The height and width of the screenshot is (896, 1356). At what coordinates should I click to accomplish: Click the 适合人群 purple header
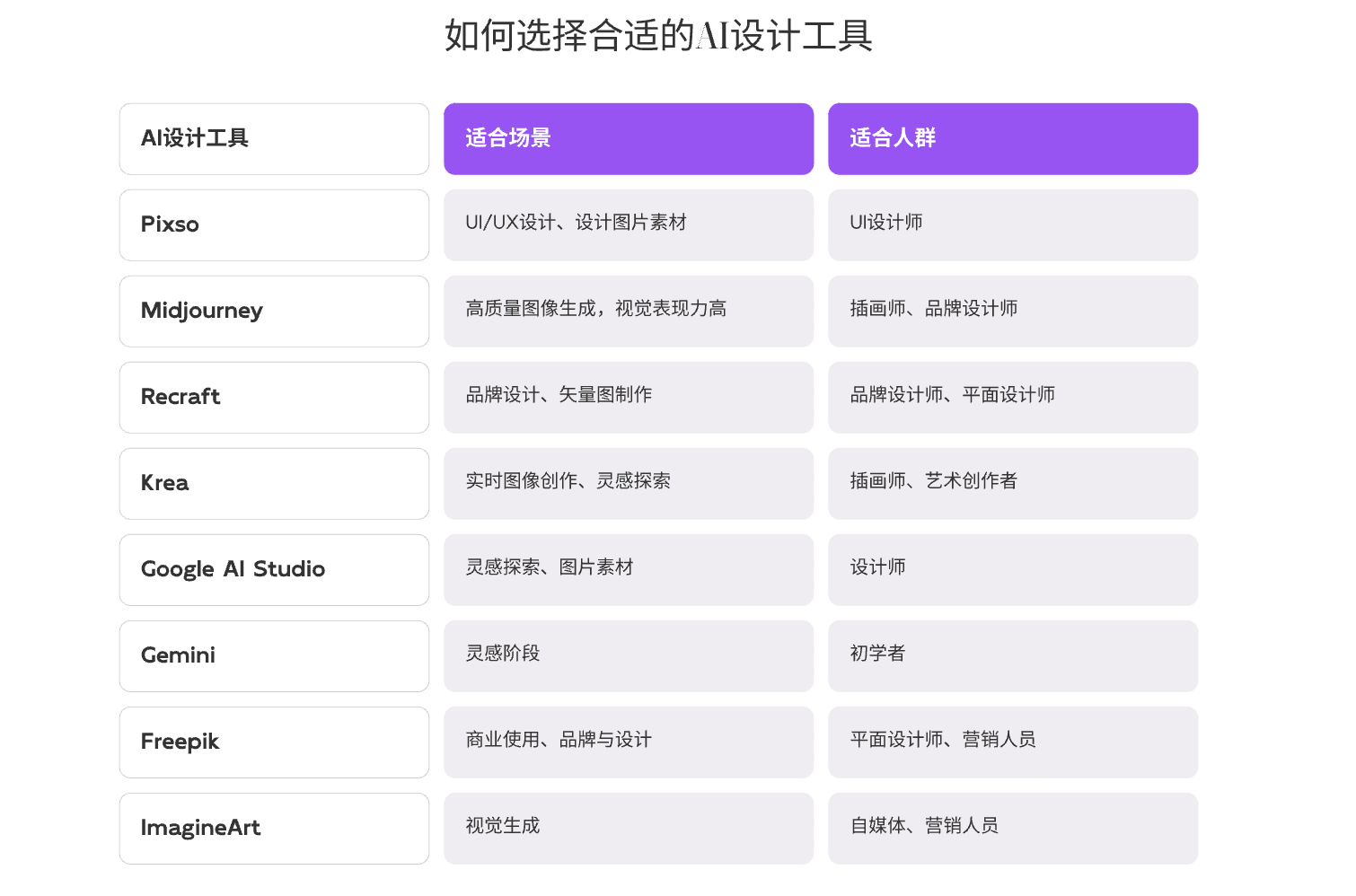(1013, 138)
